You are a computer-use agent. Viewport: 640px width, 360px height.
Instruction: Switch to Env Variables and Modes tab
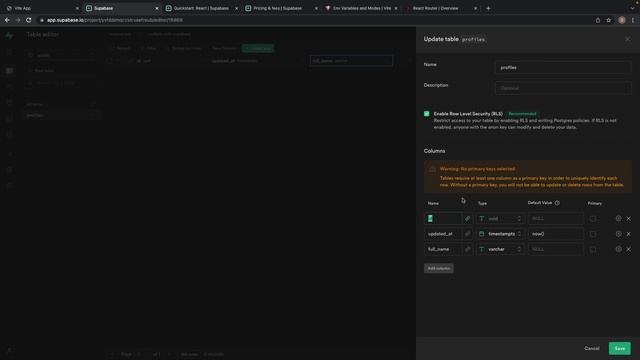pos(361,8)
